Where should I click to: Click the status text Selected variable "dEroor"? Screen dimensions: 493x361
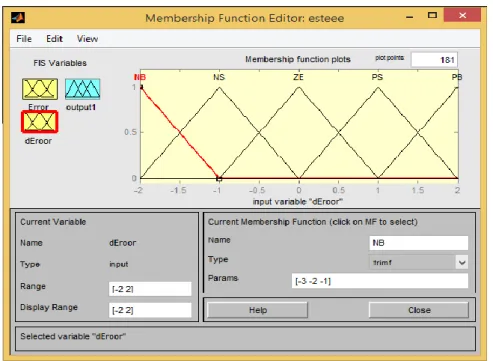73,336
